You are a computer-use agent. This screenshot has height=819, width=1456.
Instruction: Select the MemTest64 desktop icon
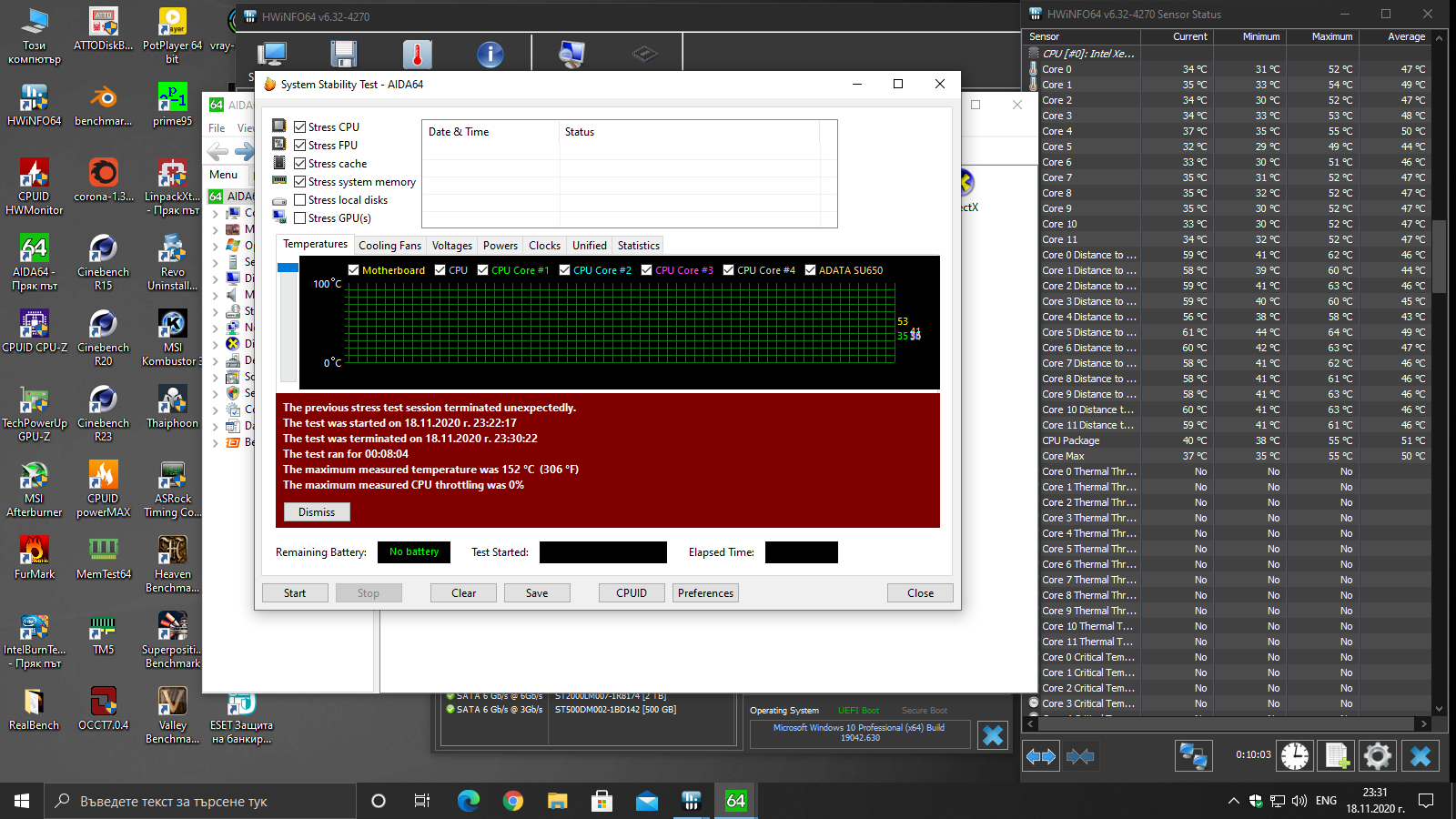104,558
